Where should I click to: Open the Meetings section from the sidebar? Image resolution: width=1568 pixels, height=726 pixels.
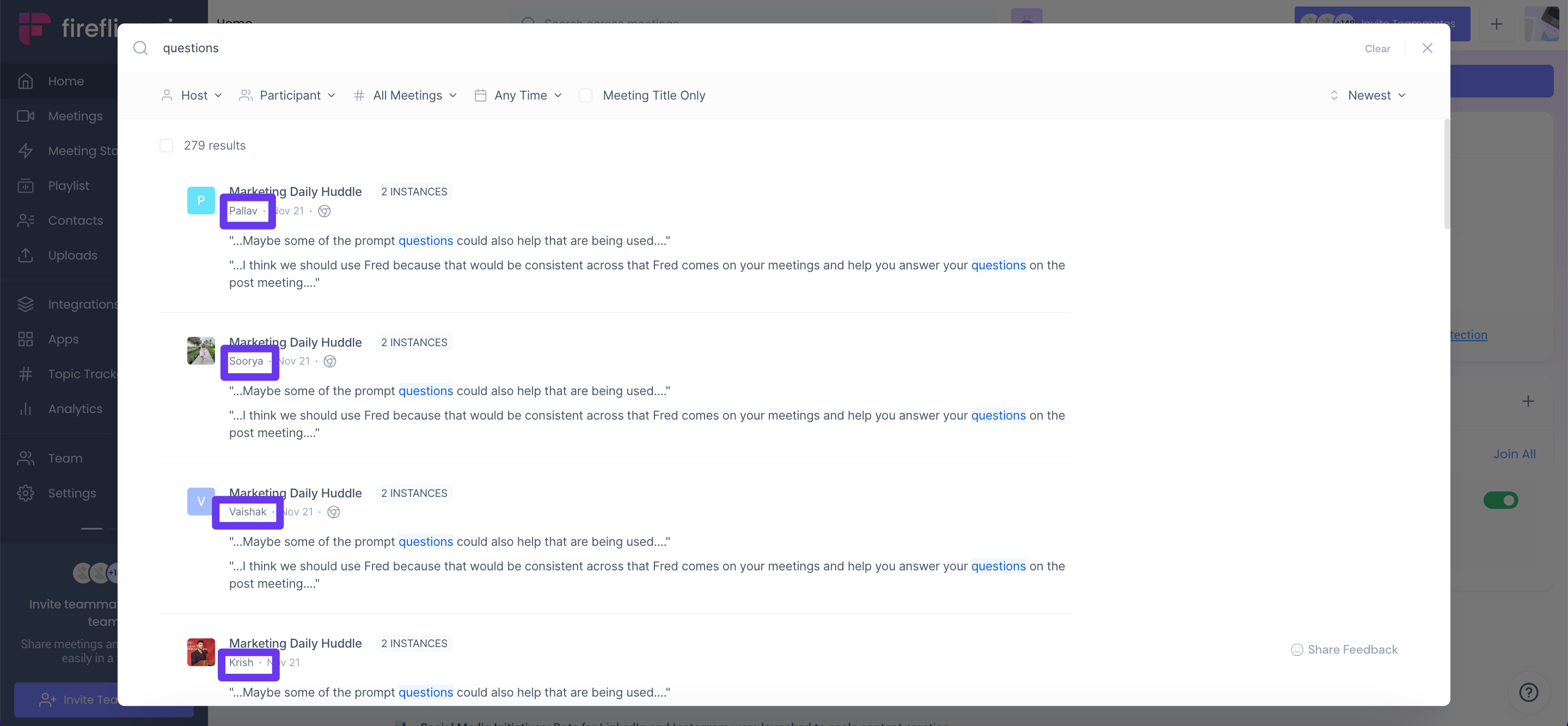pos(75,115)
